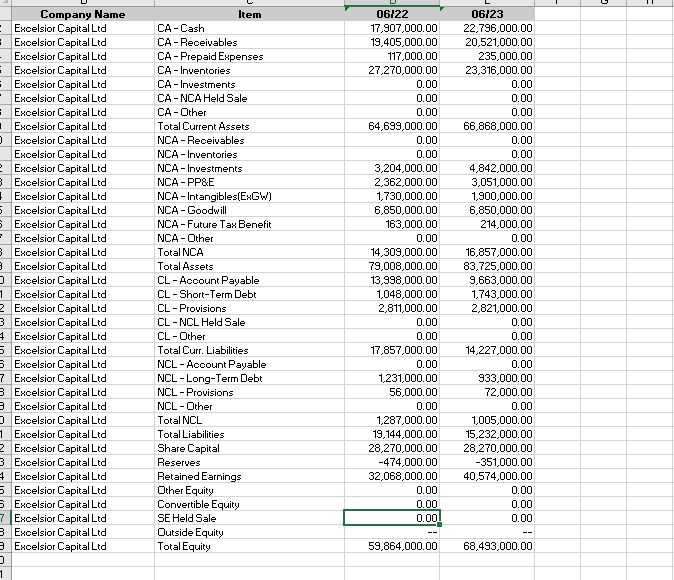Viewport: 674px width, 580px height.
Task: Select the NCL - Provisions item cell
Action: 249,392
